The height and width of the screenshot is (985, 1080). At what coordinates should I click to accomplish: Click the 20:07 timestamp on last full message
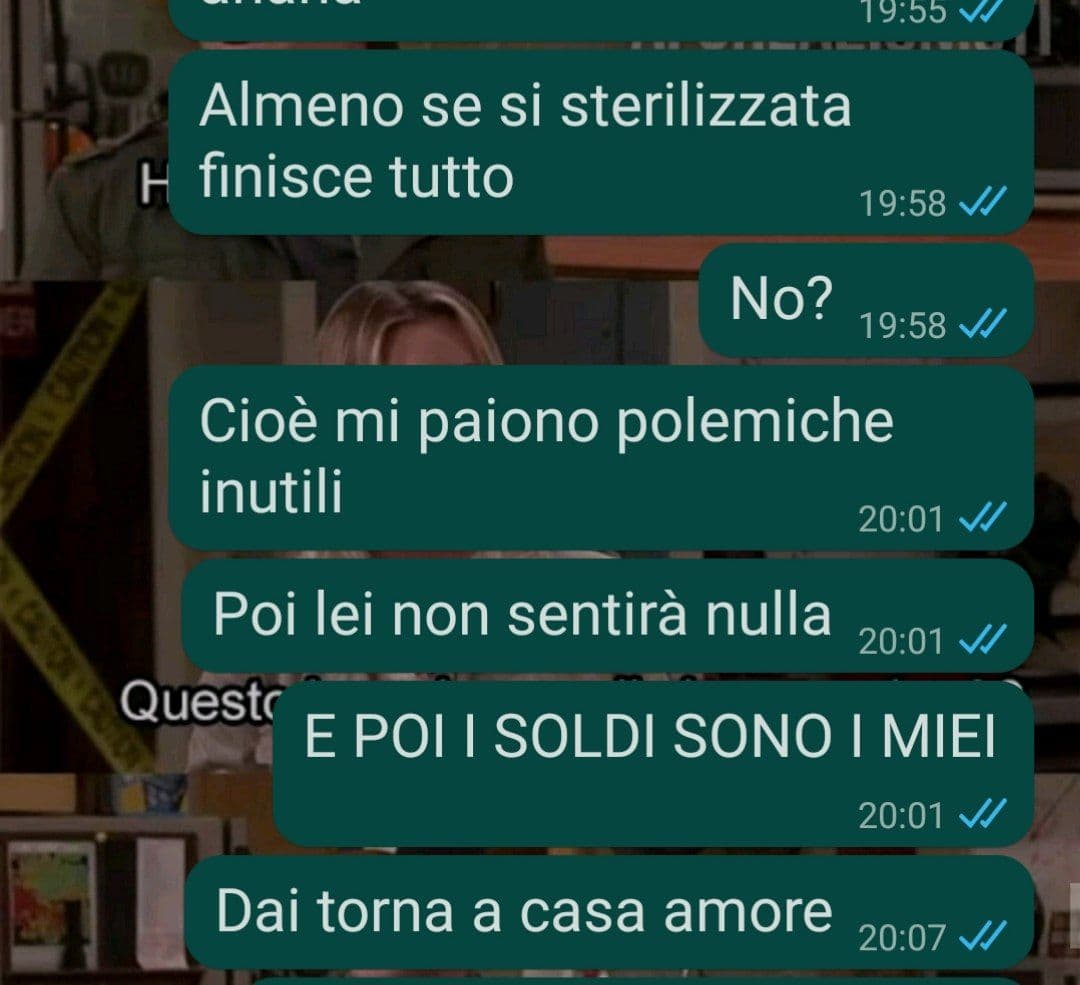pos(901,937)
